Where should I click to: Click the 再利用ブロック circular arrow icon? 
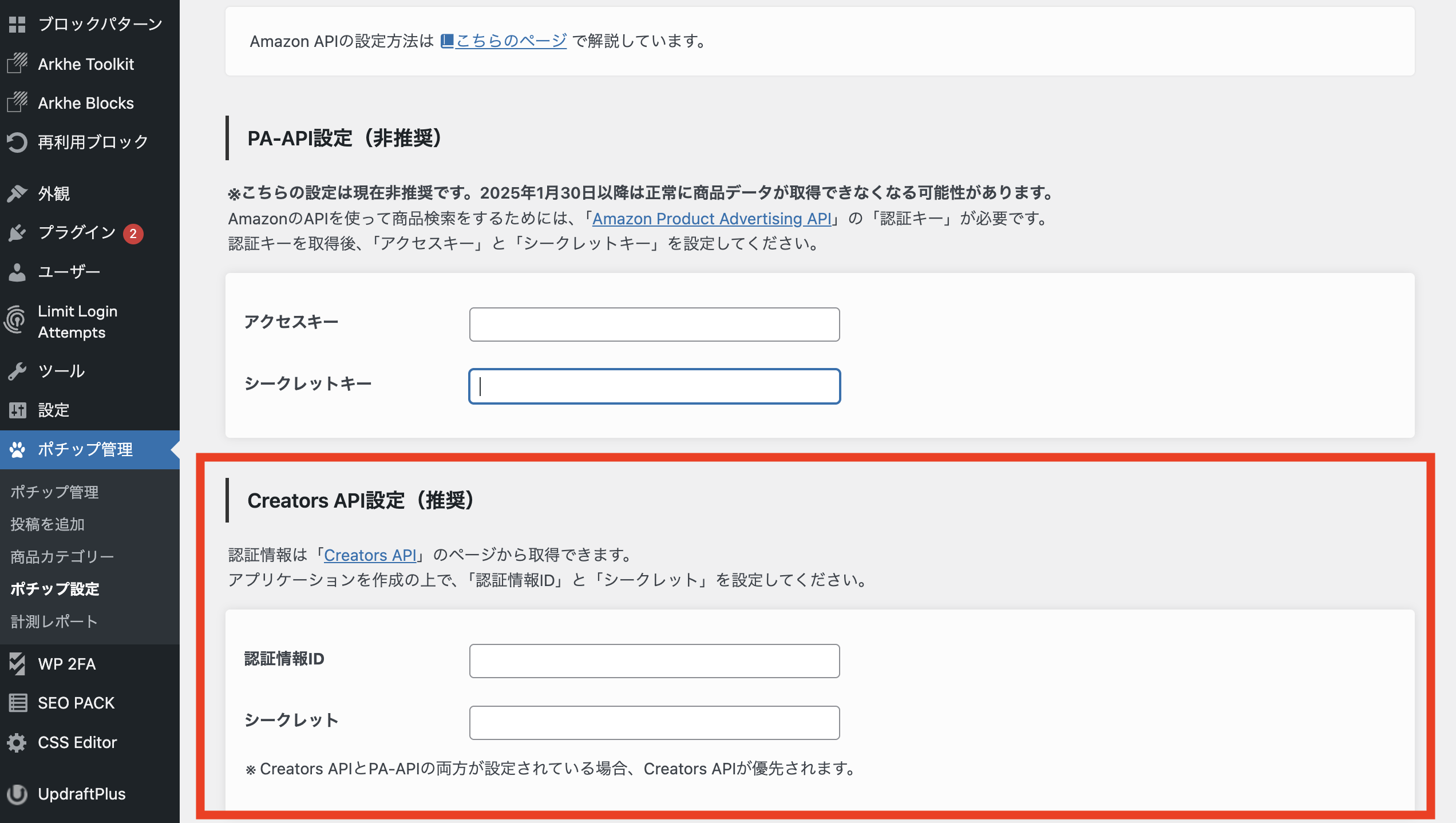click(17, 142)
